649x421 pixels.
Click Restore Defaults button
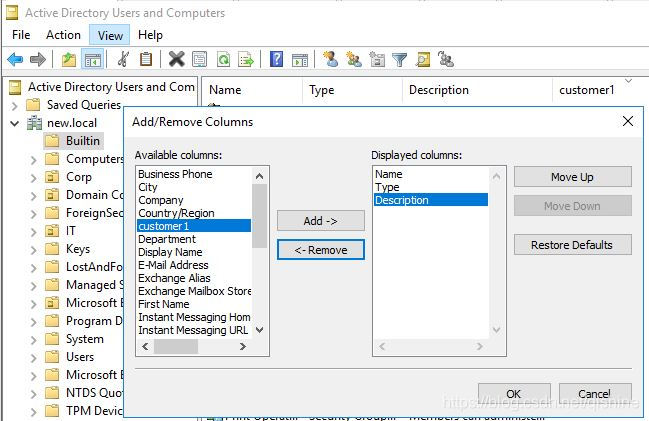coord(572,245)
